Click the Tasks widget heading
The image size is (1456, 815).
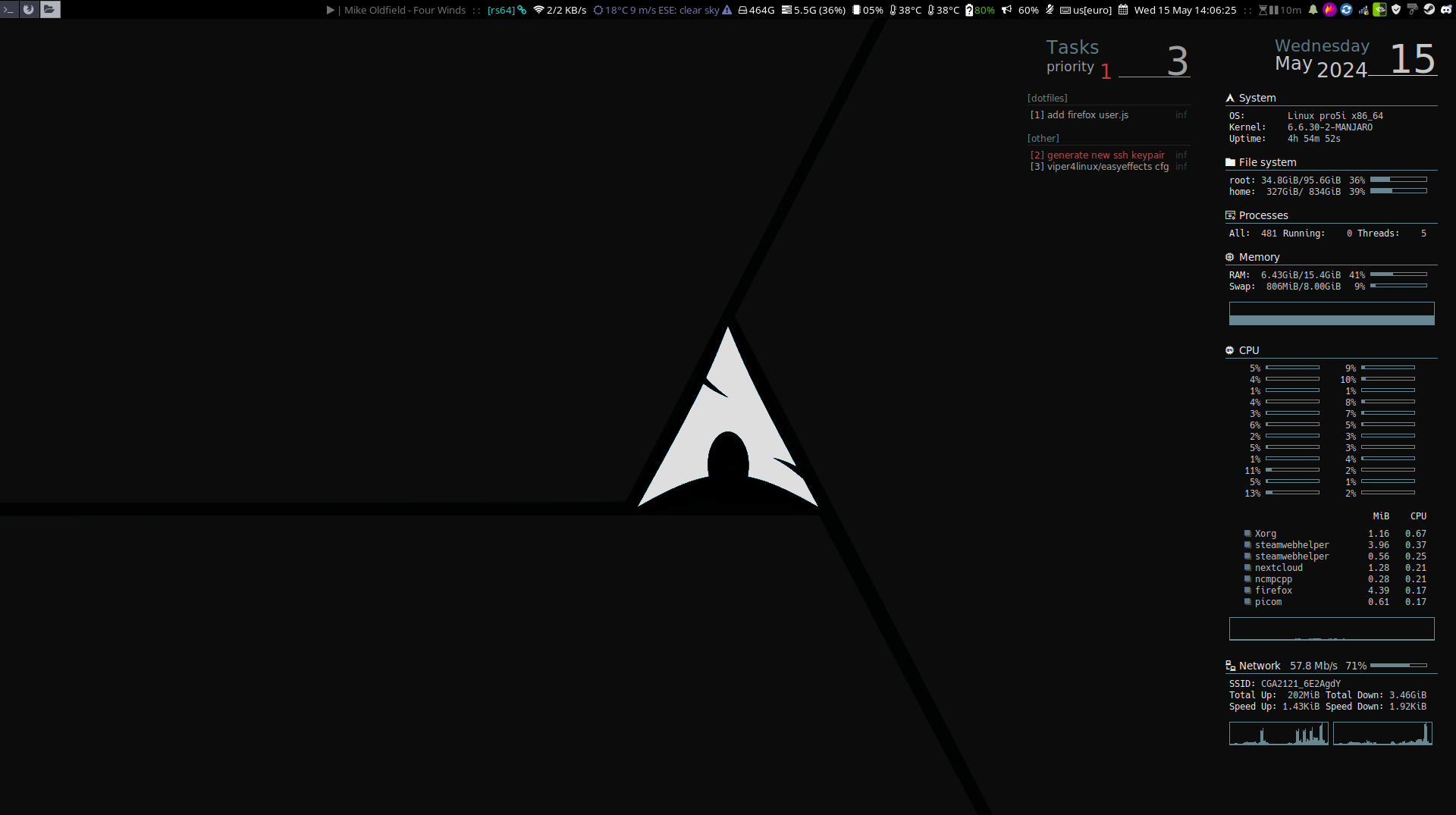(x=1072, y=47)
